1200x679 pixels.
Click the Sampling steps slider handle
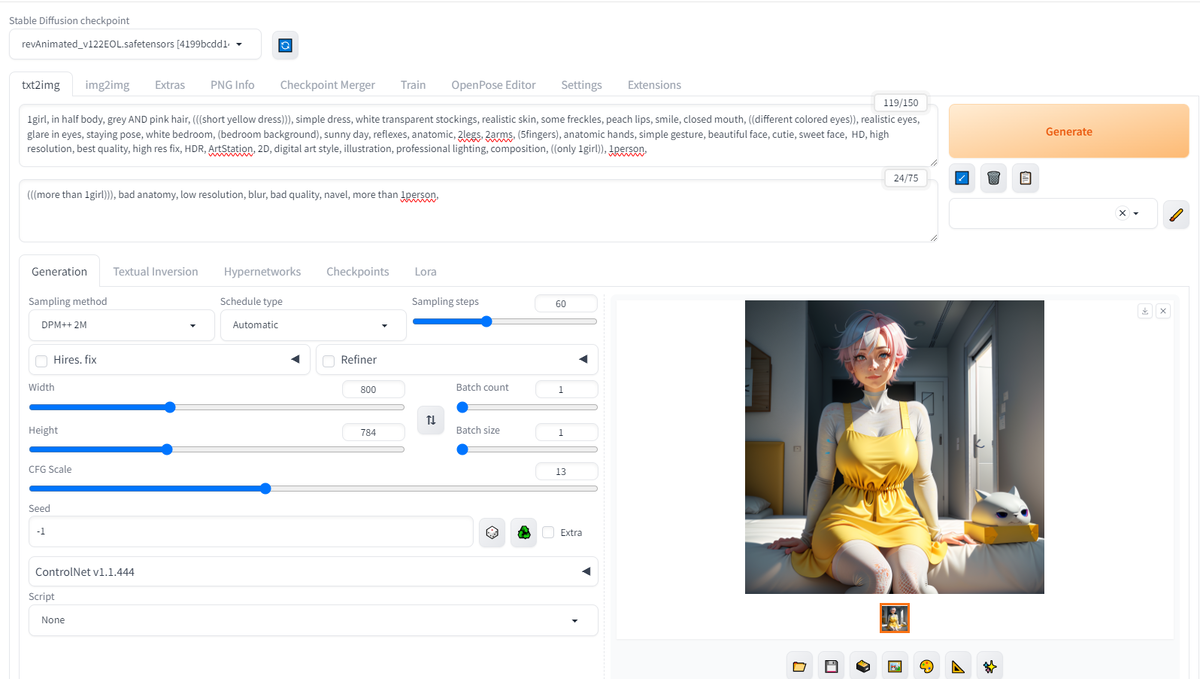(x=486, y=321)
